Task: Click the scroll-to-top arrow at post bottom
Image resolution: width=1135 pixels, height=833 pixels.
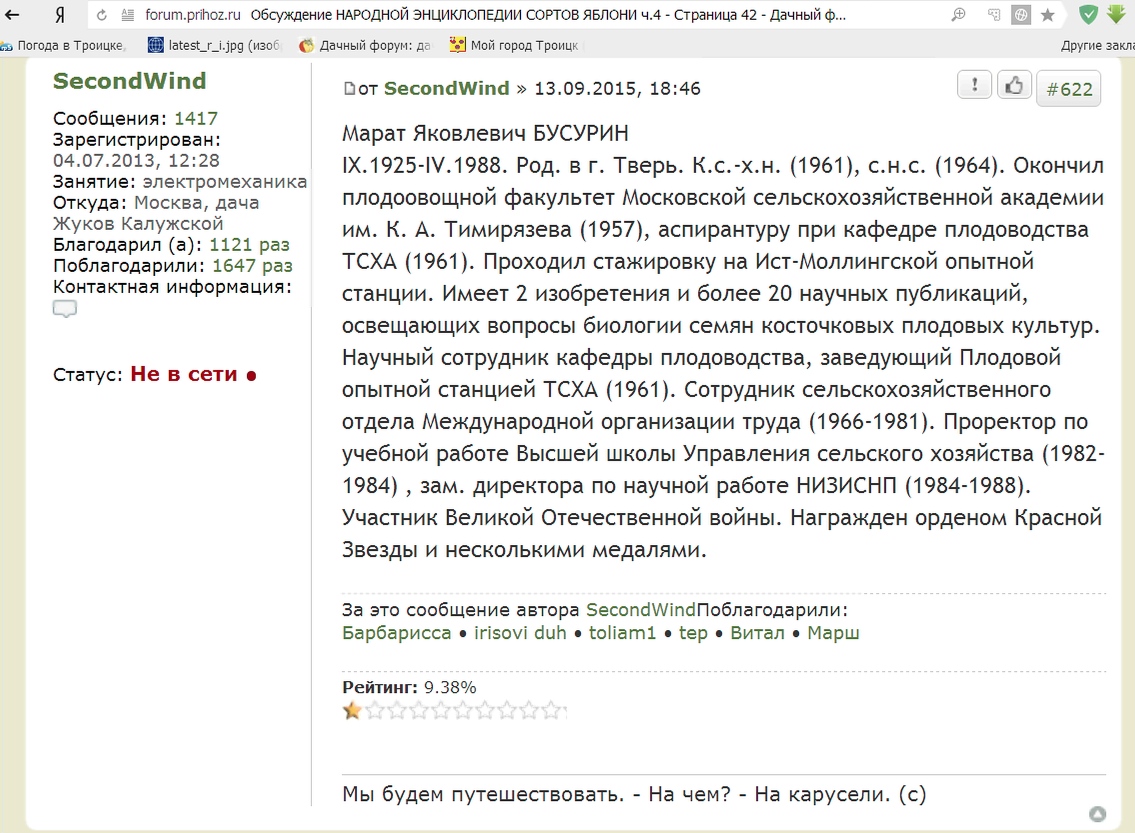Action: click(x=1097, y=814)
